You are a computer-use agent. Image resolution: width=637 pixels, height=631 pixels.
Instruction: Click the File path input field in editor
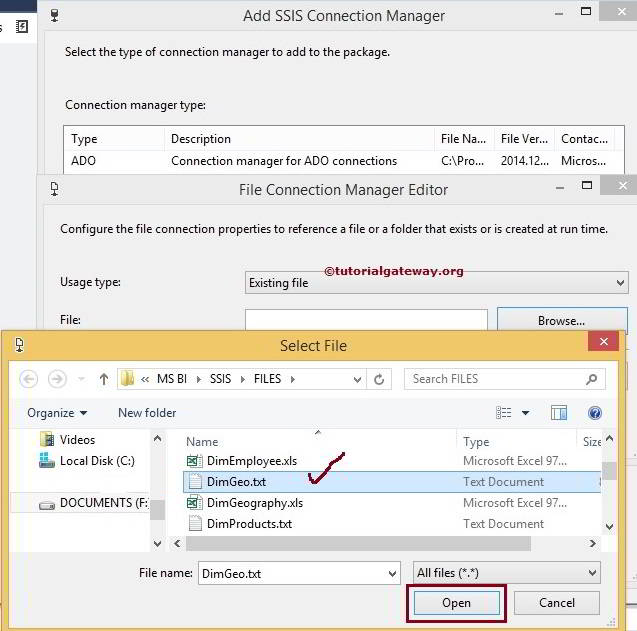click(x=366, y=320)
